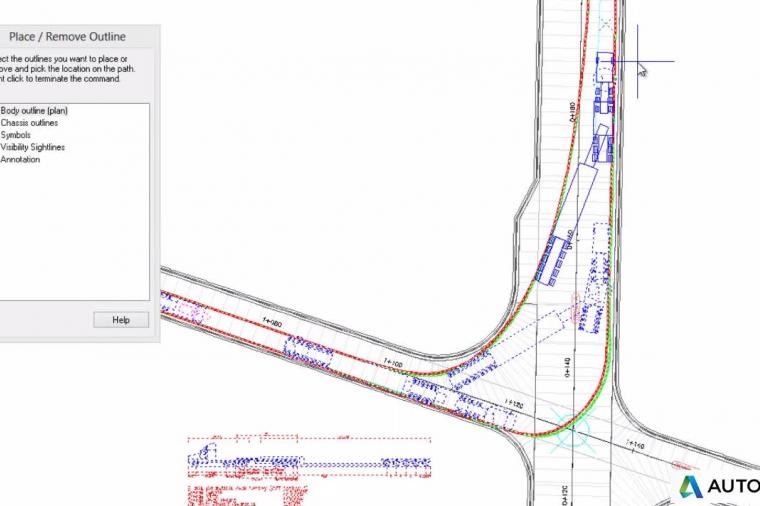
Task: Pick 'Visibility Sightlines' from the list
Action: coord(34,147)
